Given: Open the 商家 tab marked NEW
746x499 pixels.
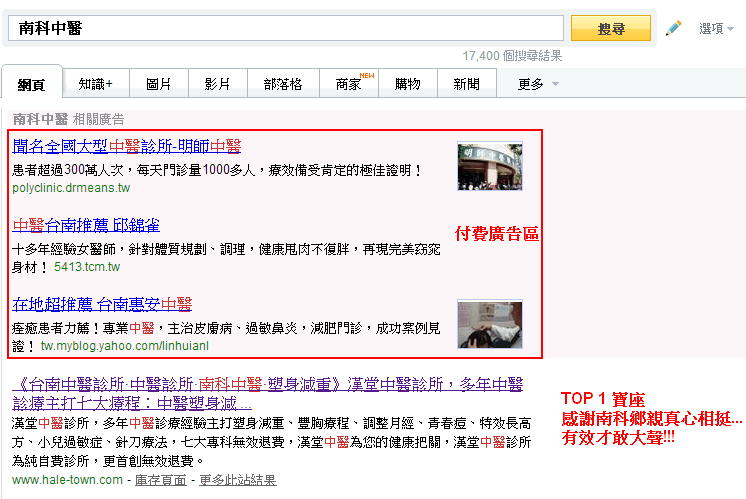Looking at the screenshot, I should tap(349, 84).
